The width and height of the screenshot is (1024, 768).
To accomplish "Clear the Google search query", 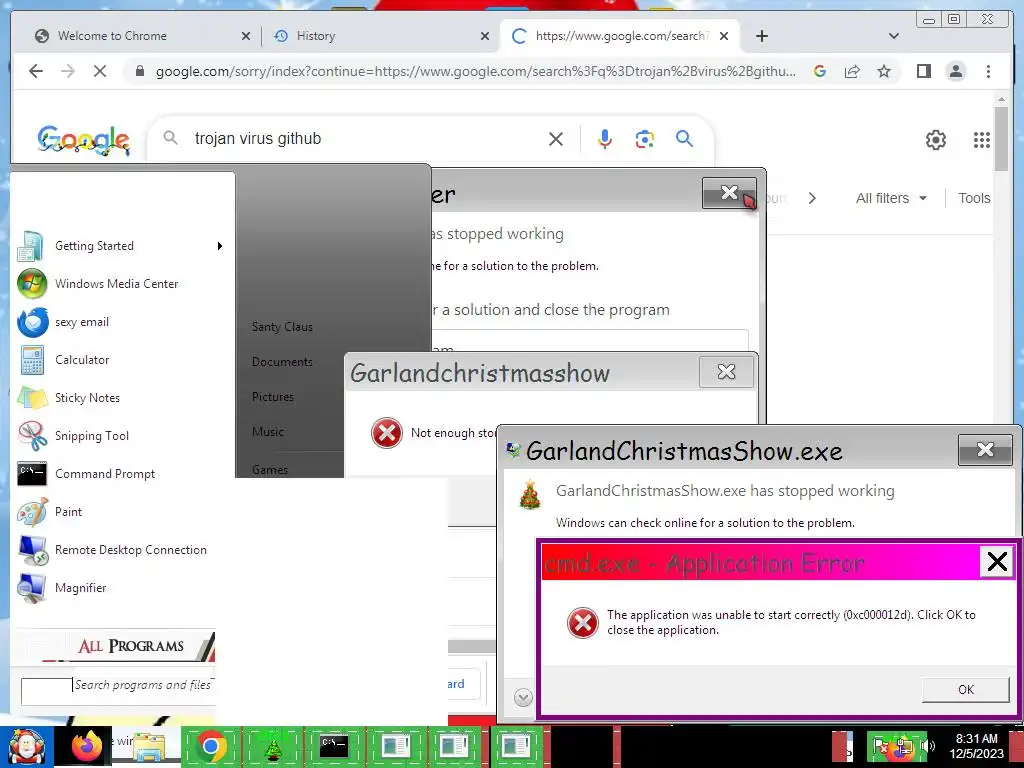I will 556,138.
